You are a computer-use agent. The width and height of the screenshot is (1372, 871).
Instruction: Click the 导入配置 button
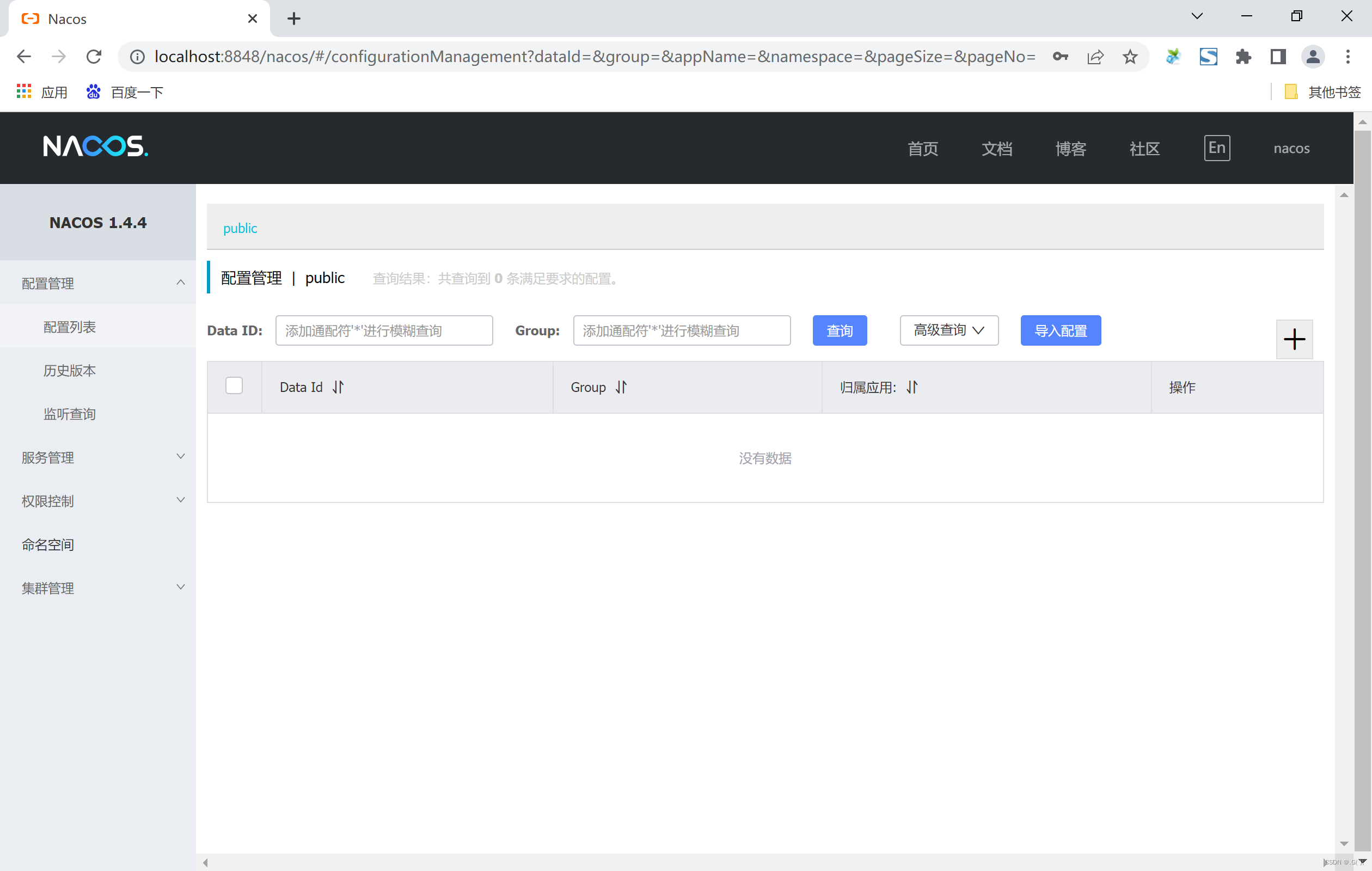1061,330
